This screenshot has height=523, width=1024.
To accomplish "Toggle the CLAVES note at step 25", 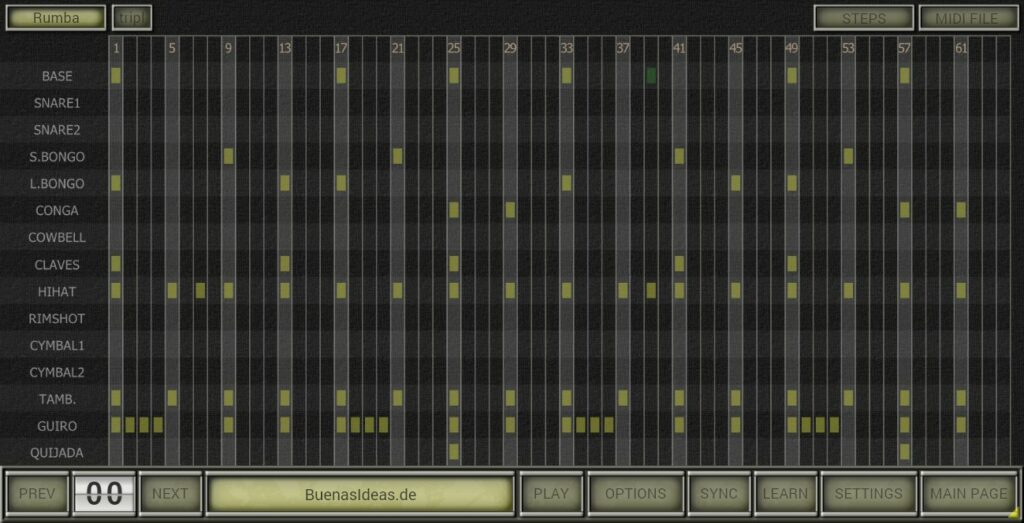I will tap(454, 264).
